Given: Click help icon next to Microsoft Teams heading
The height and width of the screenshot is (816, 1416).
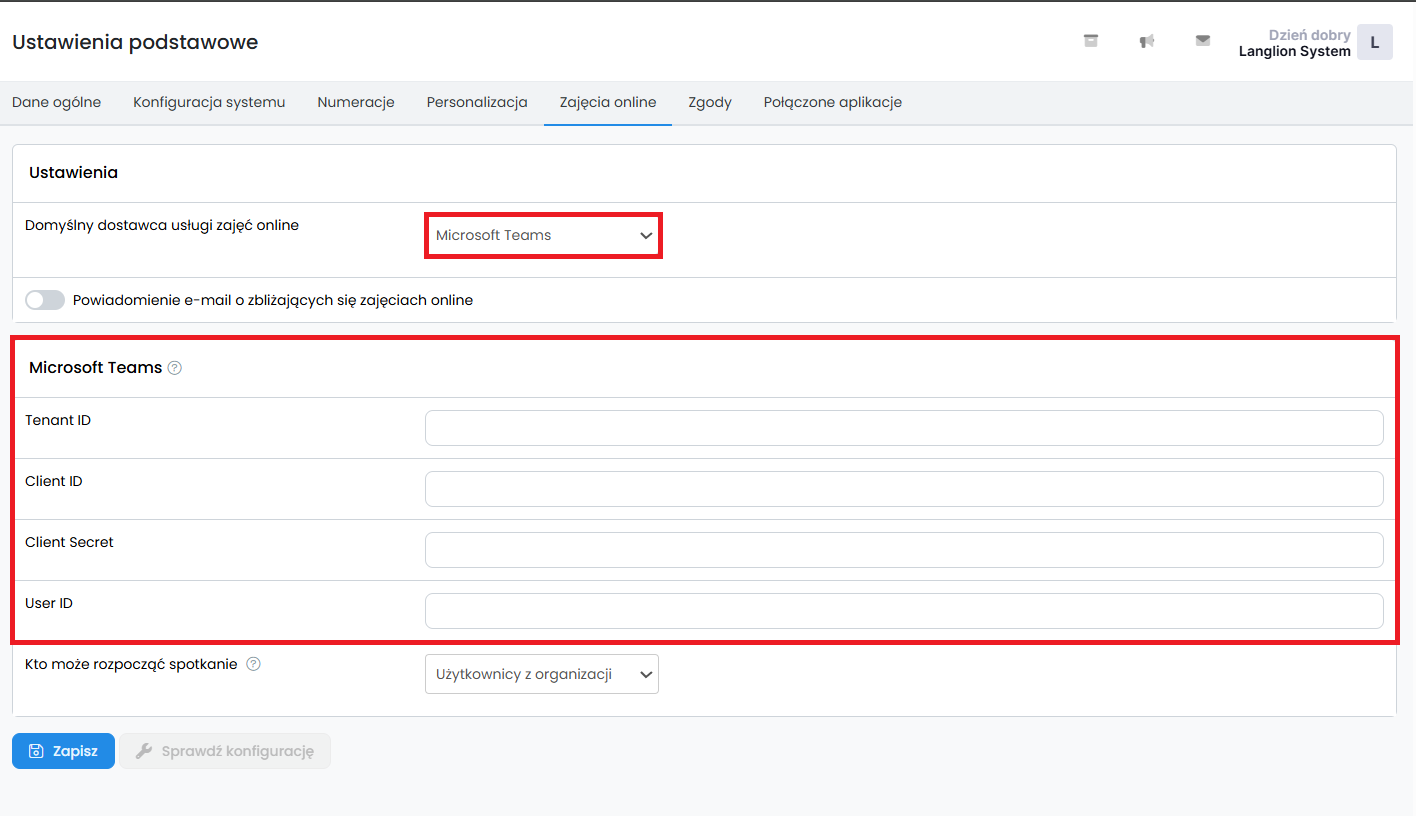Looking at the screenshot, I should click(175, 368).
